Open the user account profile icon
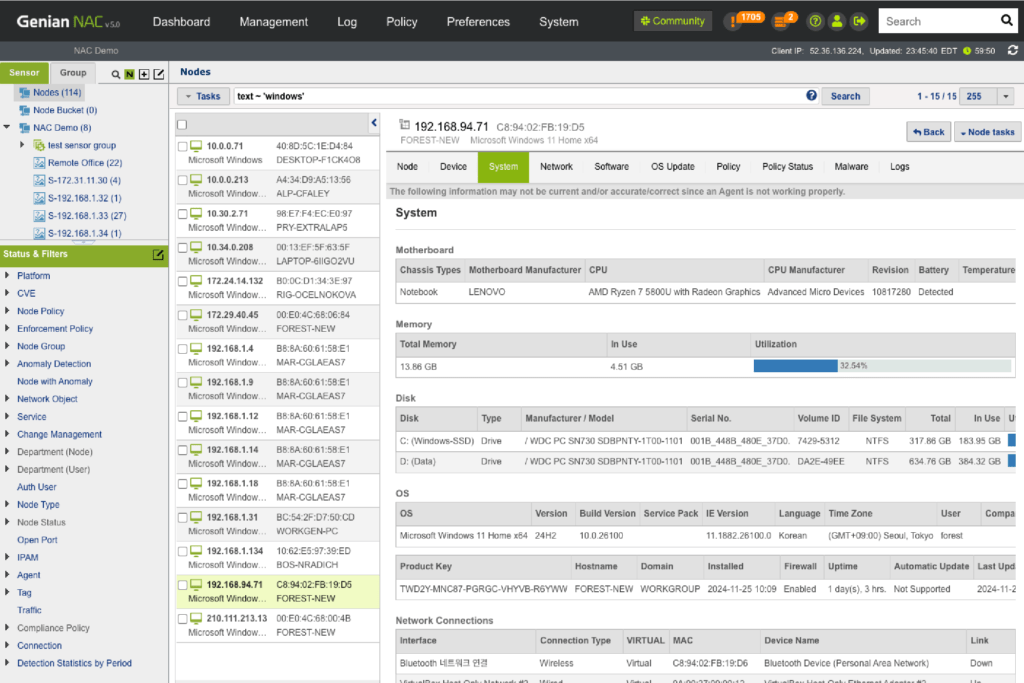Screen dimensions: 1024x683 837,21
